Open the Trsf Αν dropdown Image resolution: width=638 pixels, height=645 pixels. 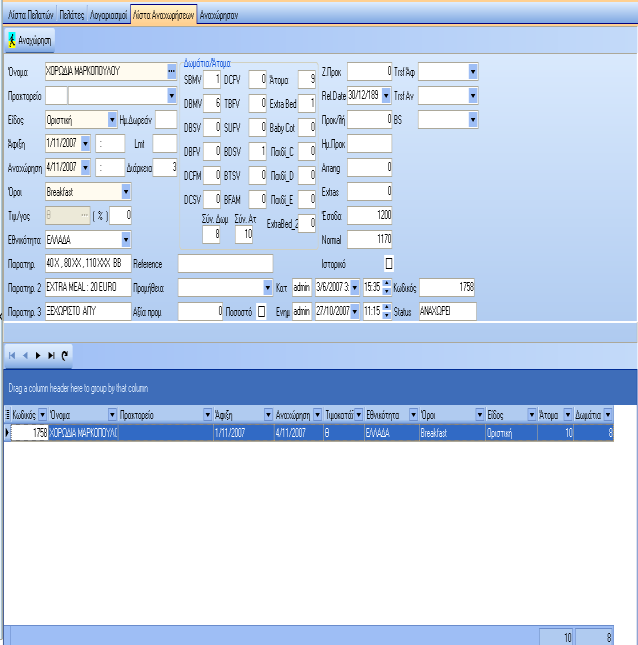(x=473, y=96)
